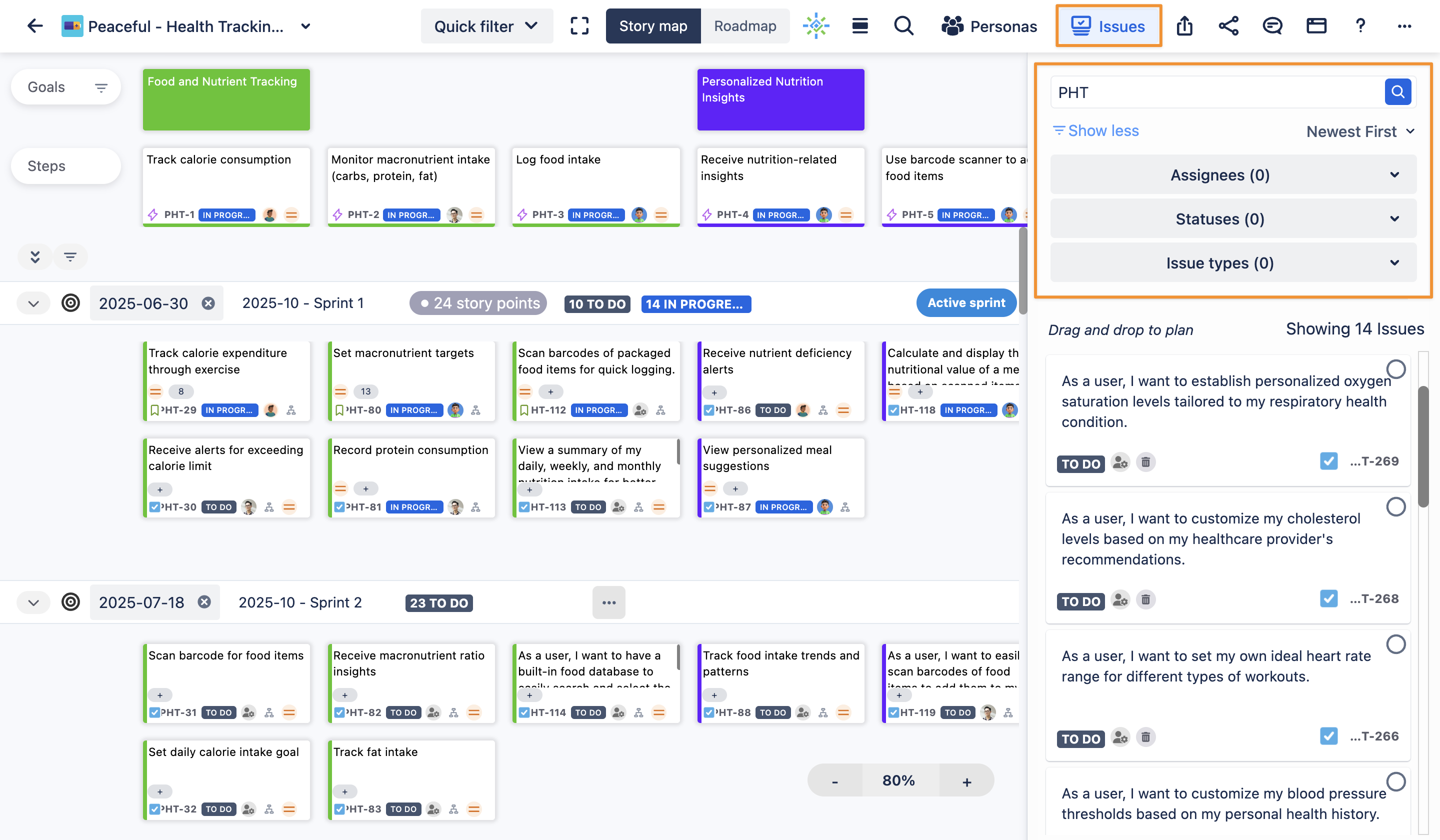This screenshot has height=840, width=1440.
Task: Open Newest First sort dropdown
Action: 1359,131
